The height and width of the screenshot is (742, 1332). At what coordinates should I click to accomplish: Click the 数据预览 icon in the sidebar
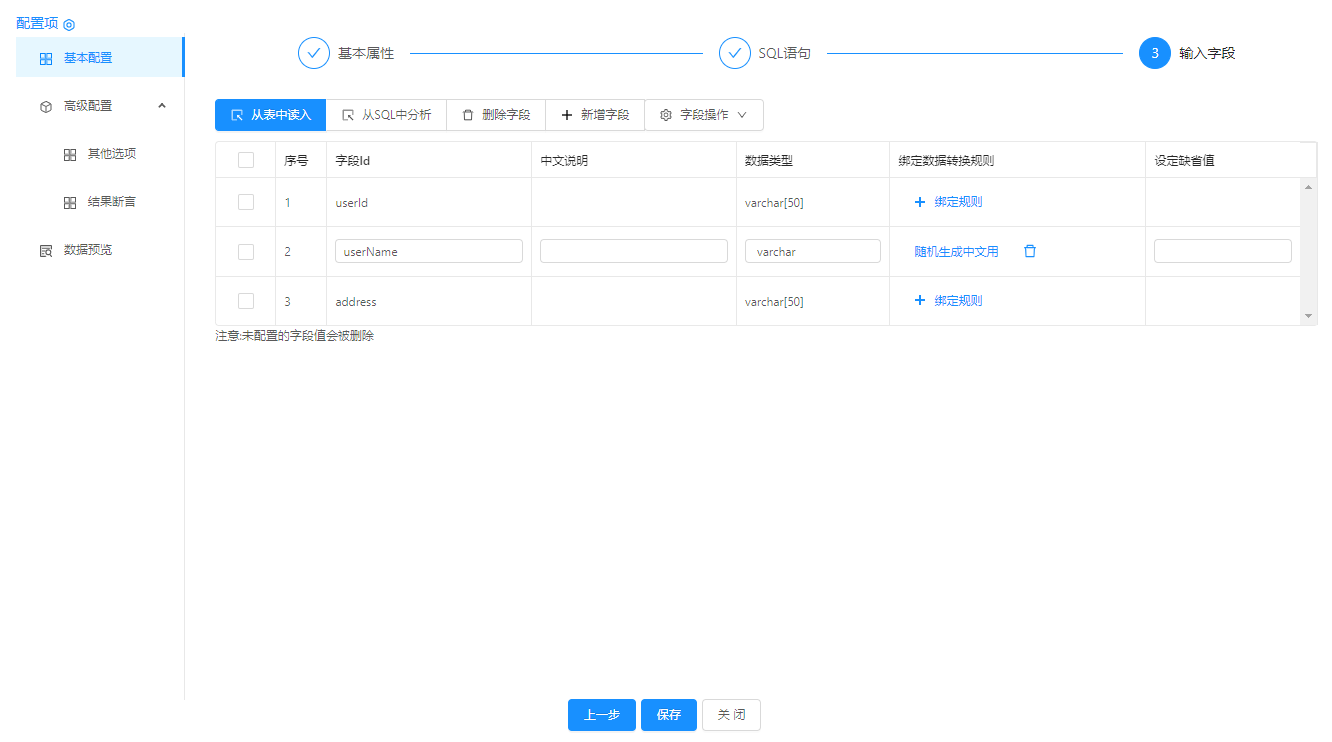pos(46,250)
